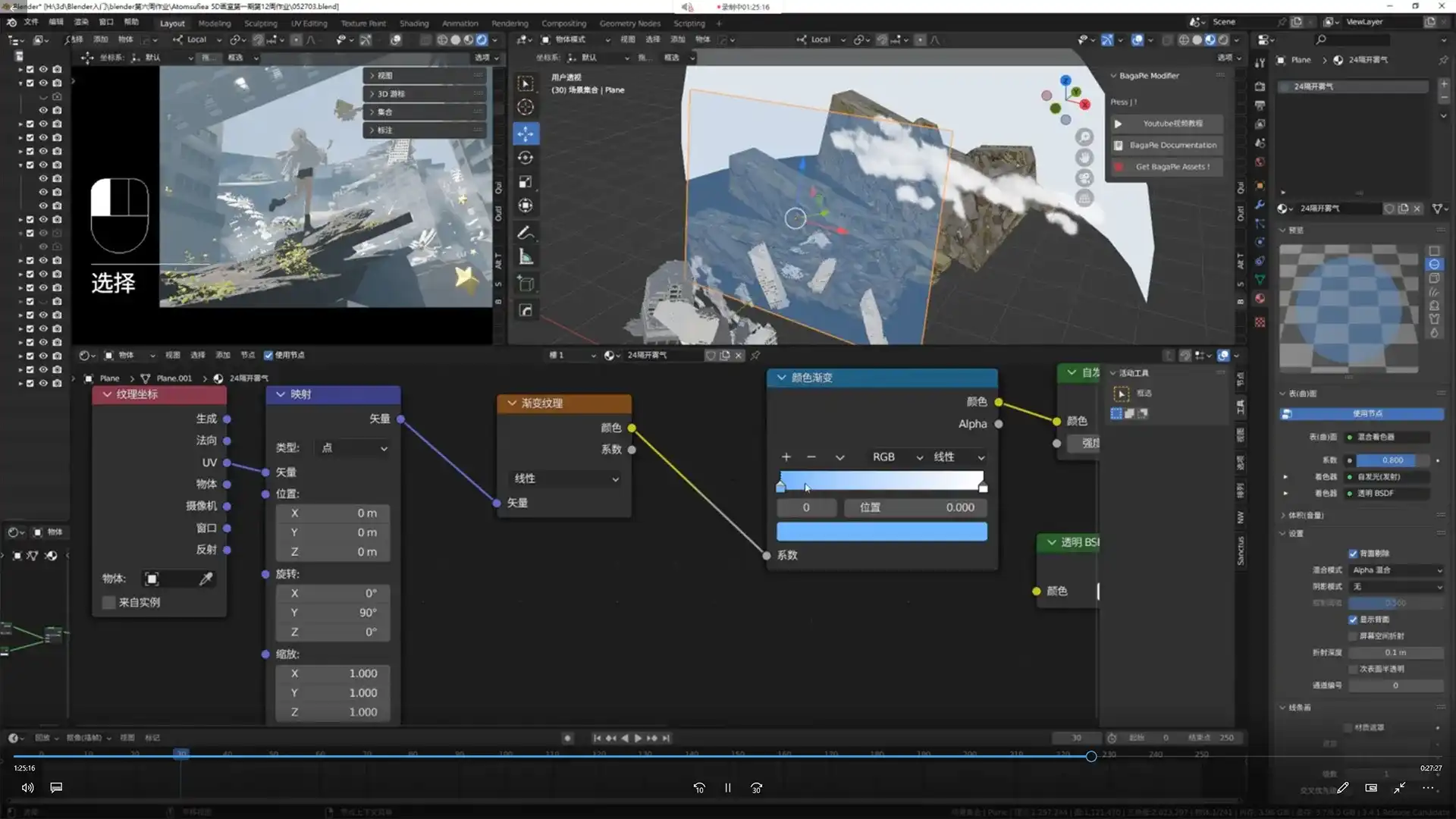Select the Rotate tool in viewport toolbar
This screenshot has height=819, width=1456.
click(x=526, y=158)
